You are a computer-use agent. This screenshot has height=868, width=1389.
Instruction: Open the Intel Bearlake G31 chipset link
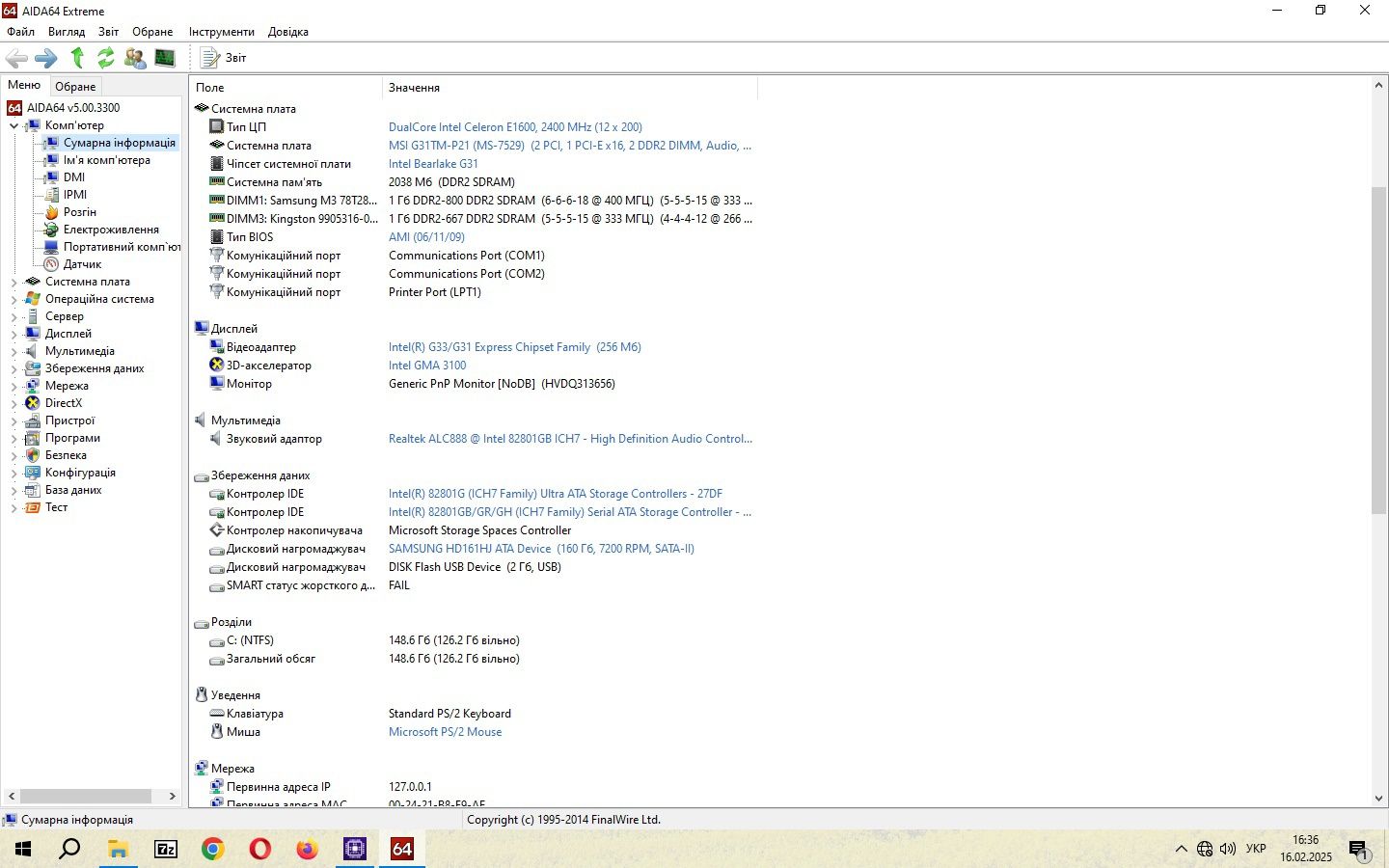point(433,164)
